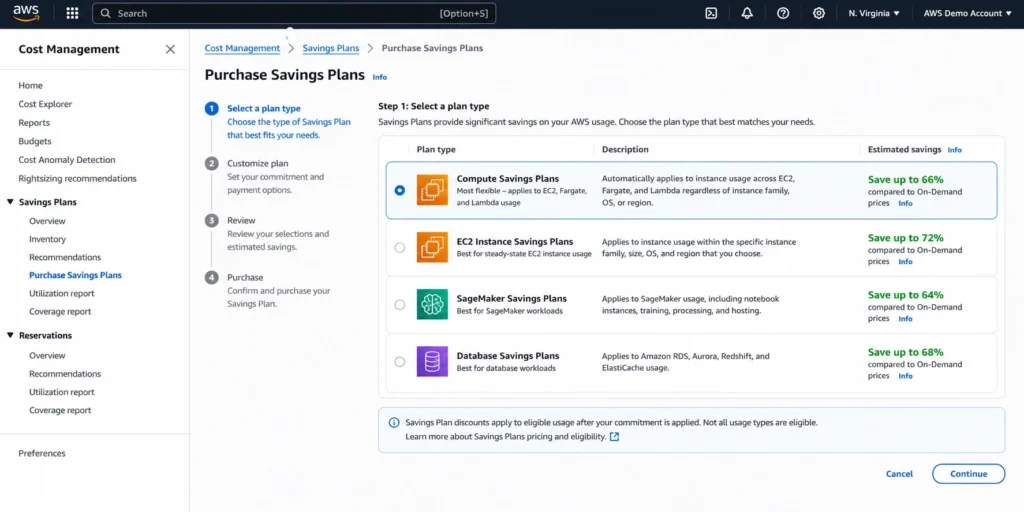Click the step 2 number circle

212,164
